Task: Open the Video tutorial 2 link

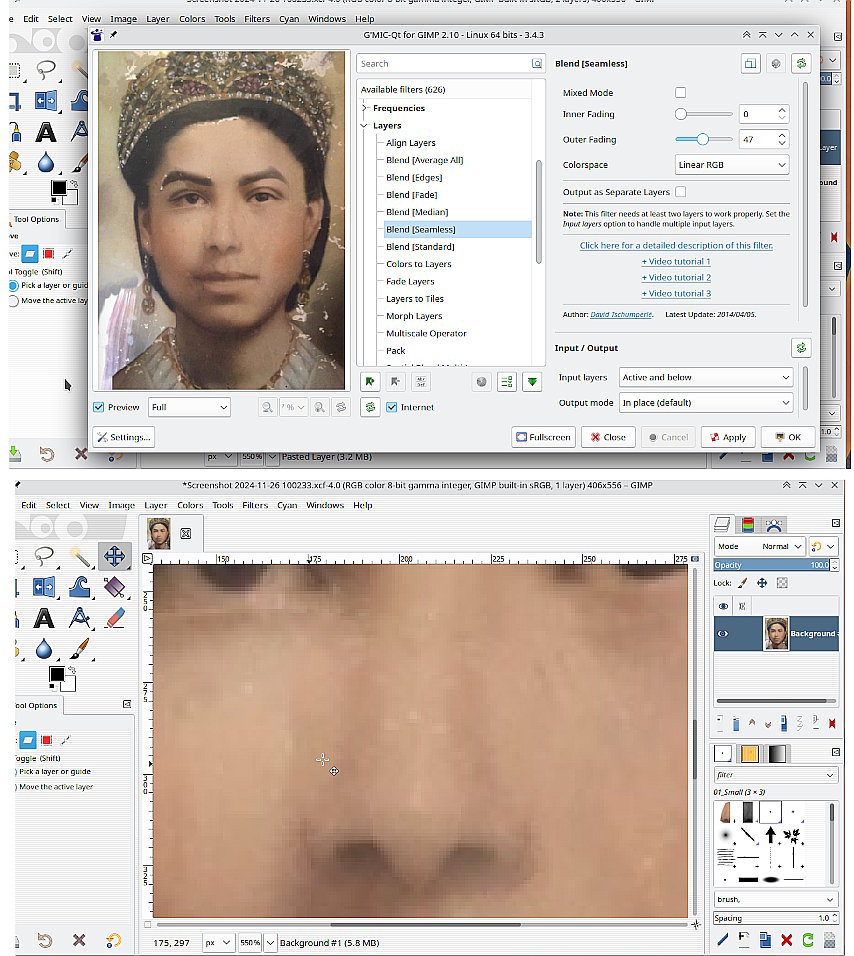Action: coord(676,277)
